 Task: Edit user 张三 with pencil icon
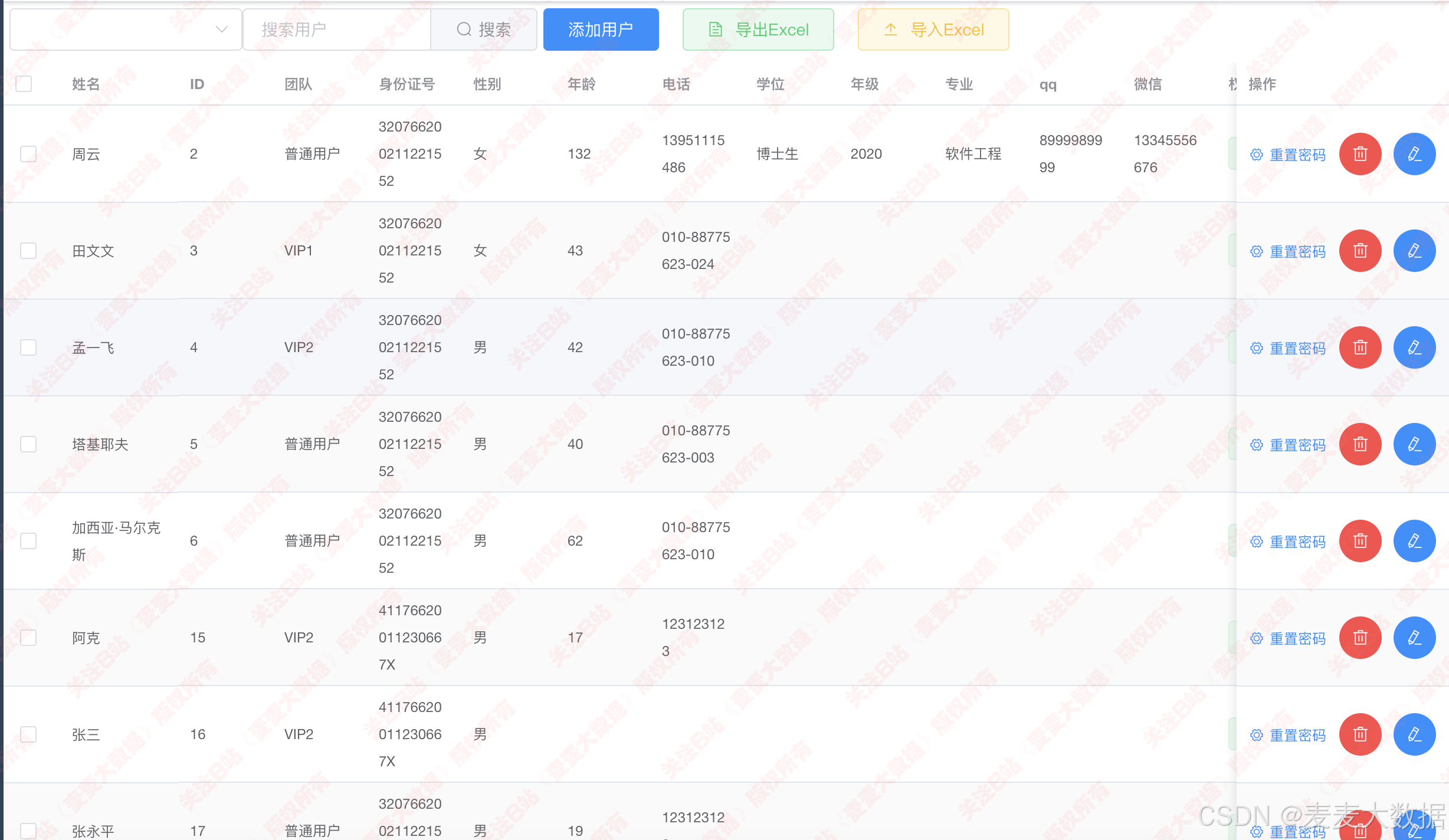(x=1414, y=734)
